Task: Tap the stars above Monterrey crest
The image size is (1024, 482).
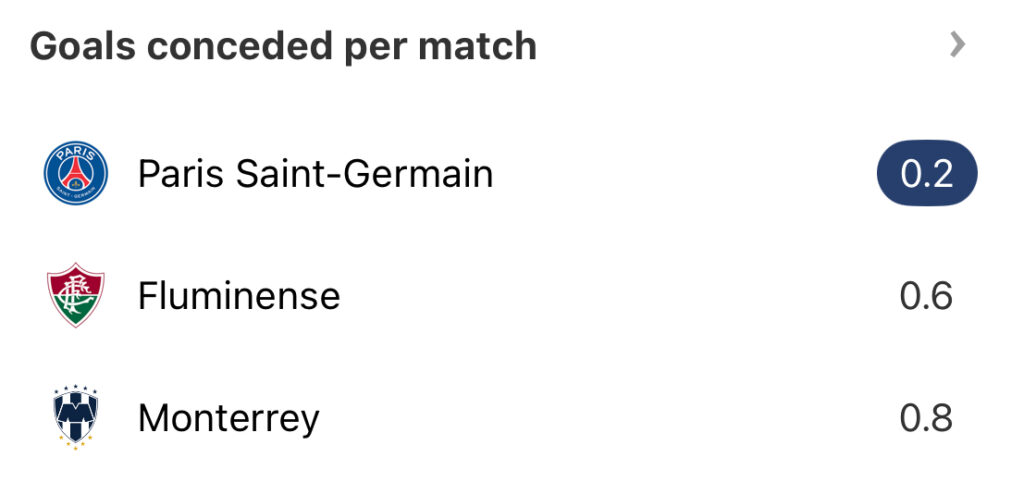Action: (76, 389)
